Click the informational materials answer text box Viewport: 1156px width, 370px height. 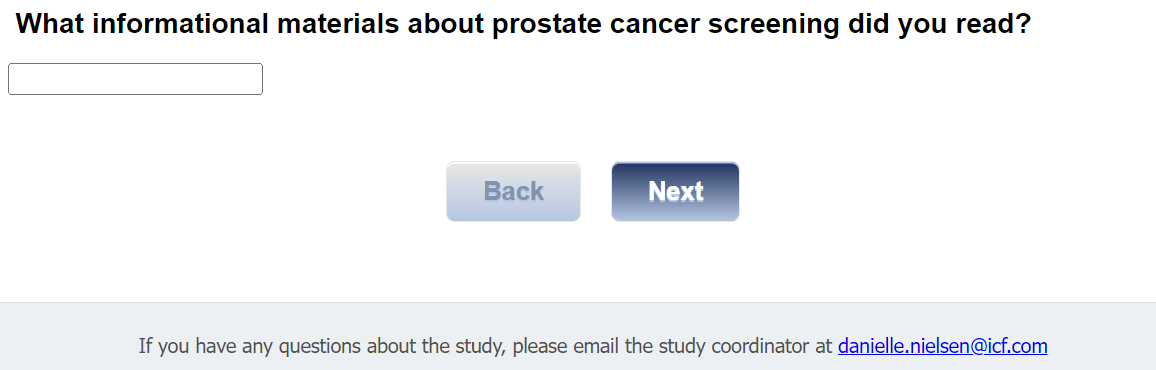[x=135, y=79]
